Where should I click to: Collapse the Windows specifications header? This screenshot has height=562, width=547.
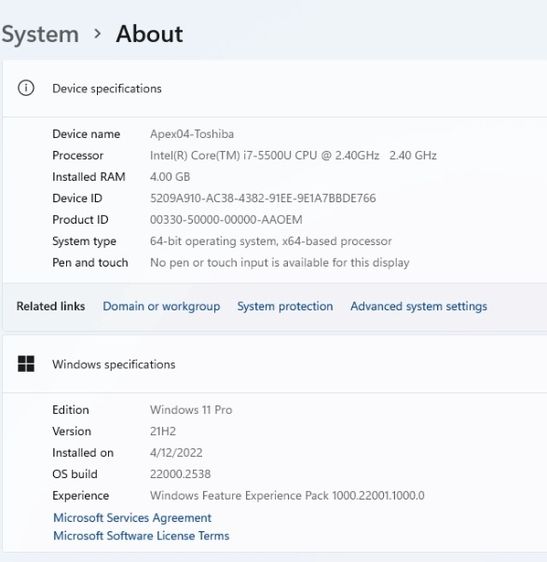click(275, 364)
